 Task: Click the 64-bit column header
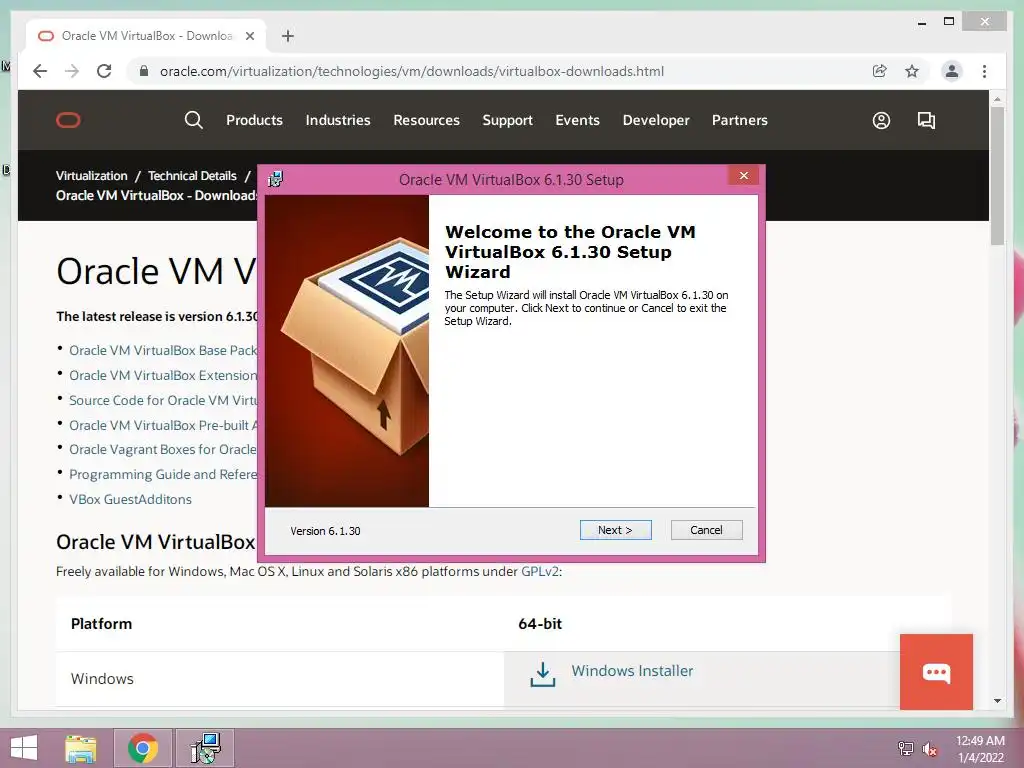point(539,624)
